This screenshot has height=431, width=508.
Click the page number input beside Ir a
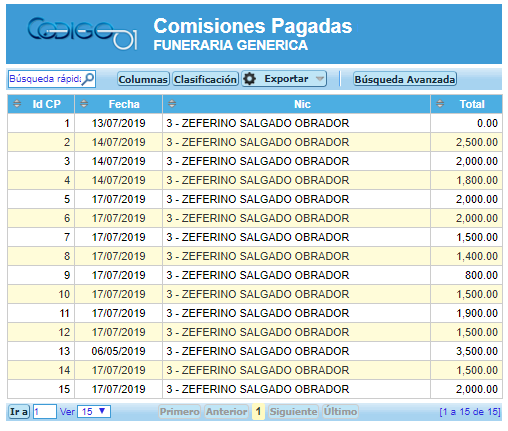(45, 412)
